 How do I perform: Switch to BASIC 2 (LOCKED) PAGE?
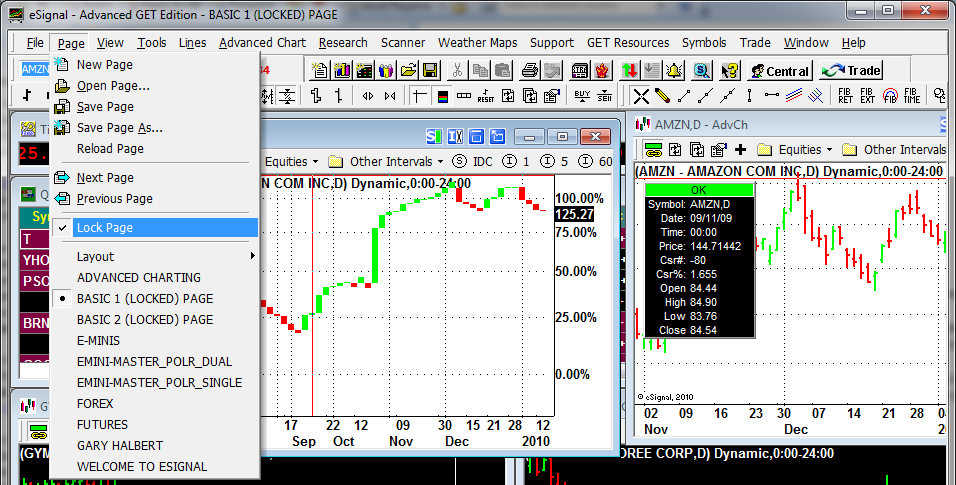[155, 320]
